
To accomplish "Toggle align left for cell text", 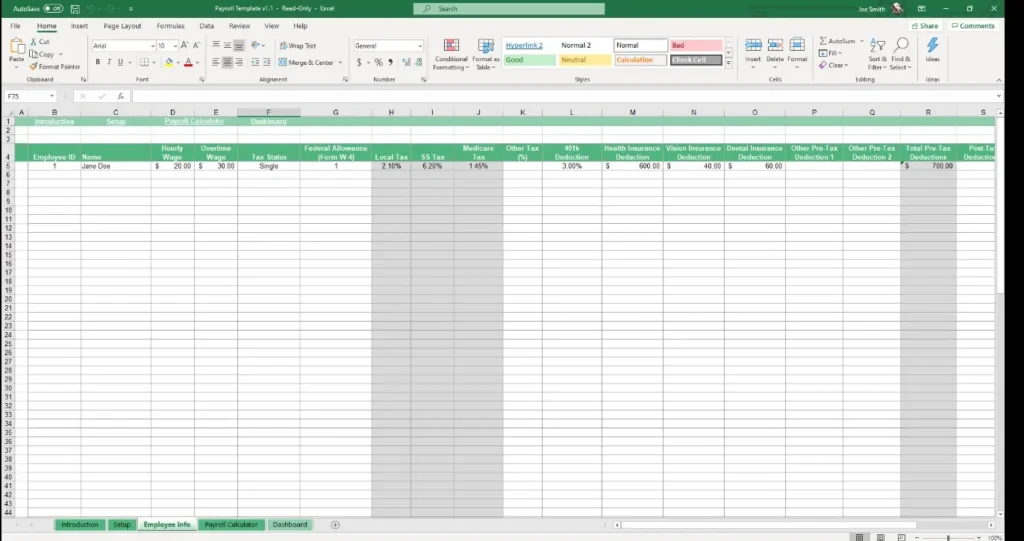I will [216, 63].
